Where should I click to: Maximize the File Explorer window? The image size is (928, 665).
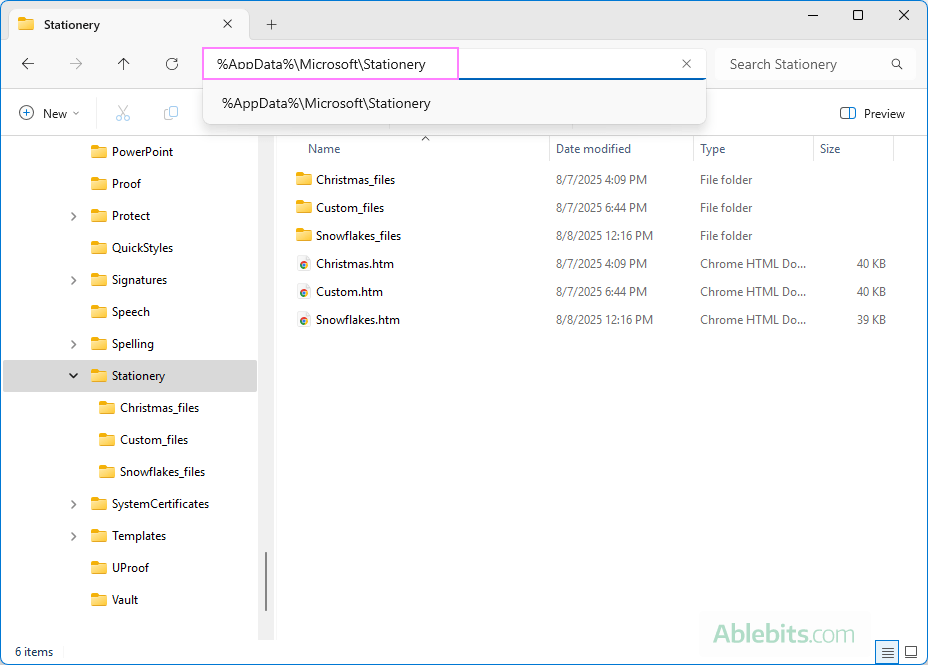[858, 15]
